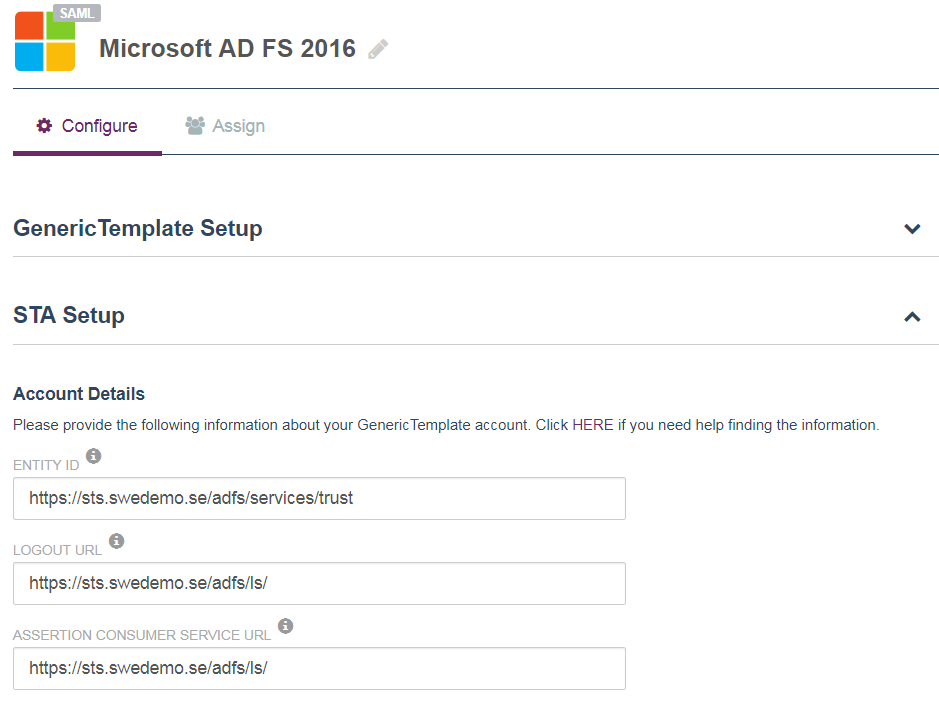The width and height of the screenshot is (939, 703).
Task: Click the info icon for Assertion Consumer Service URL
Action: click(x=286, y=626)
